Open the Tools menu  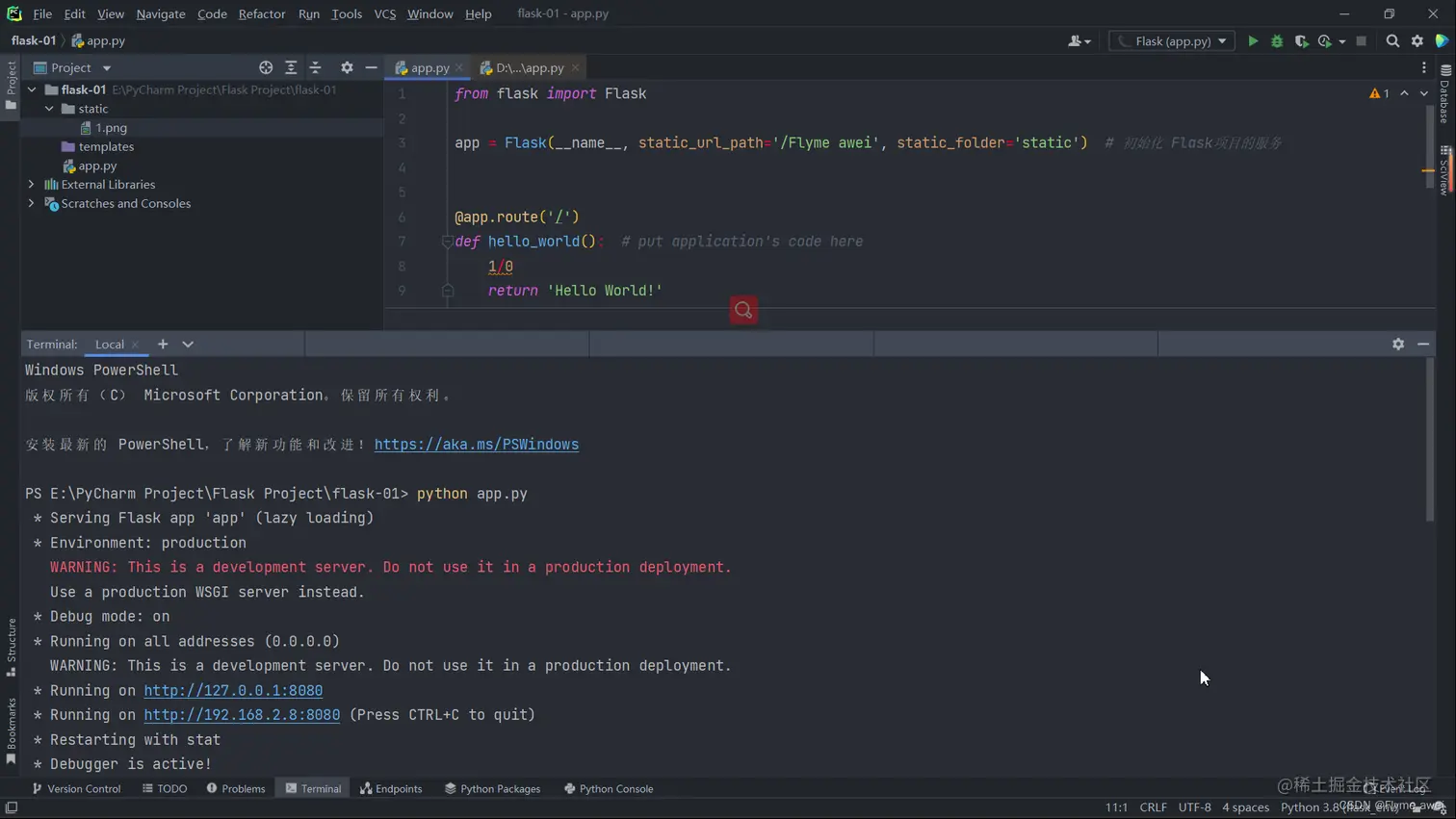pyautogui.click(x=347, y=13)
